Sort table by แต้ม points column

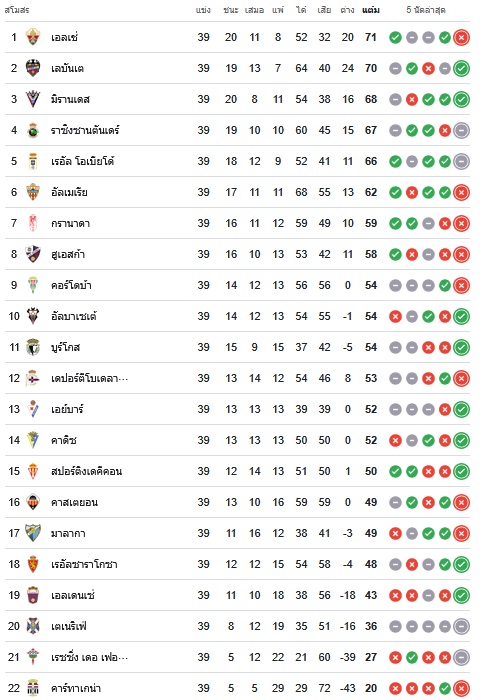[x=371, y=10]
